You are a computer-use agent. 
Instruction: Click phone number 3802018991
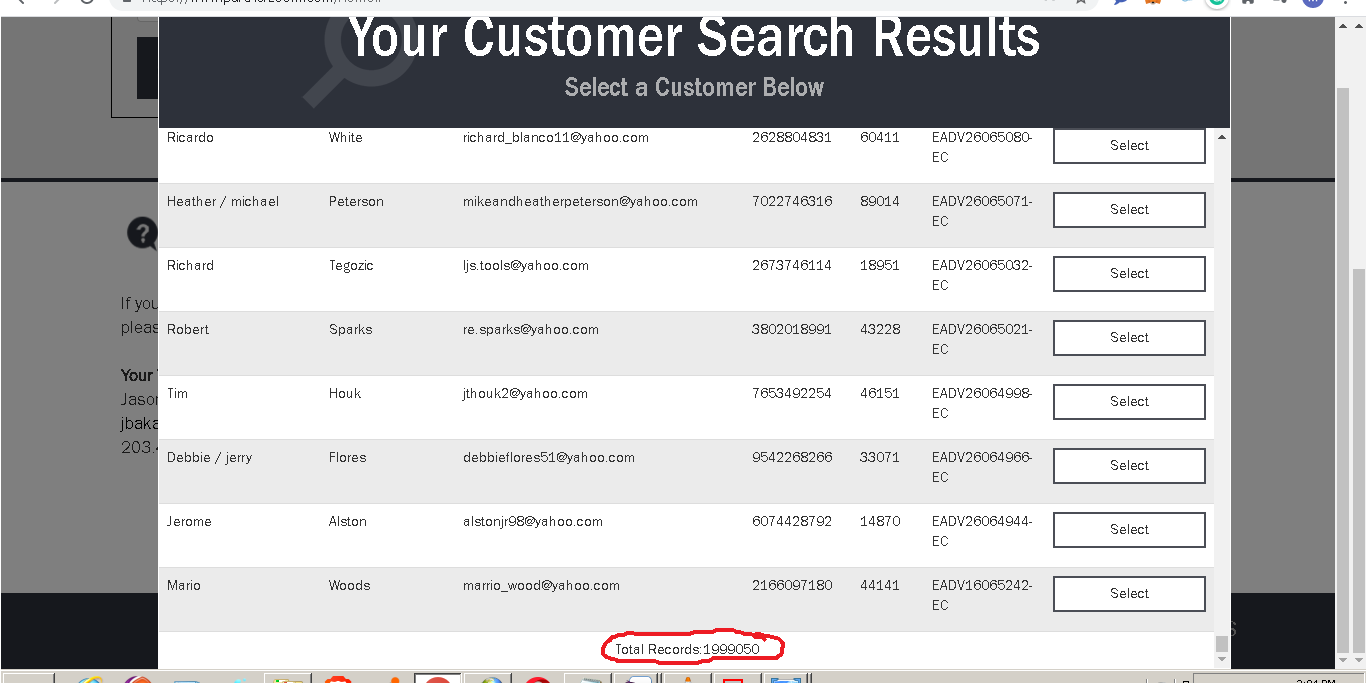coord(792,330)
